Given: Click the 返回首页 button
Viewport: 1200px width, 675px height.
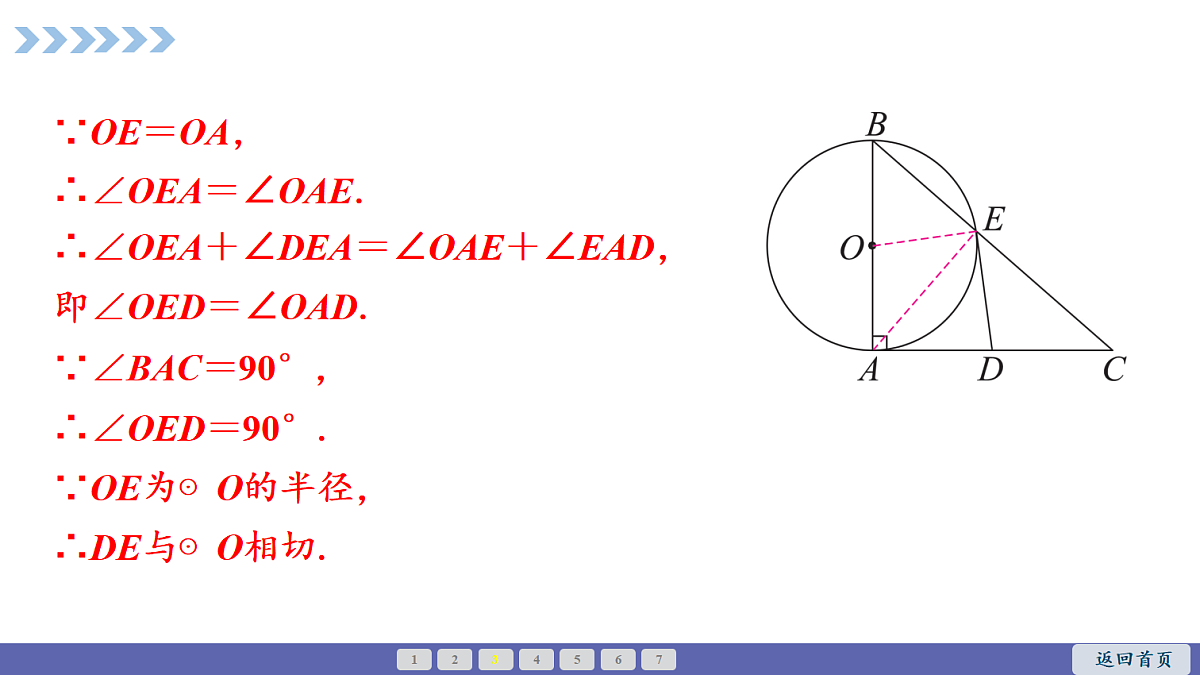Looking at the screenshot, I should tap(1132, 660).
